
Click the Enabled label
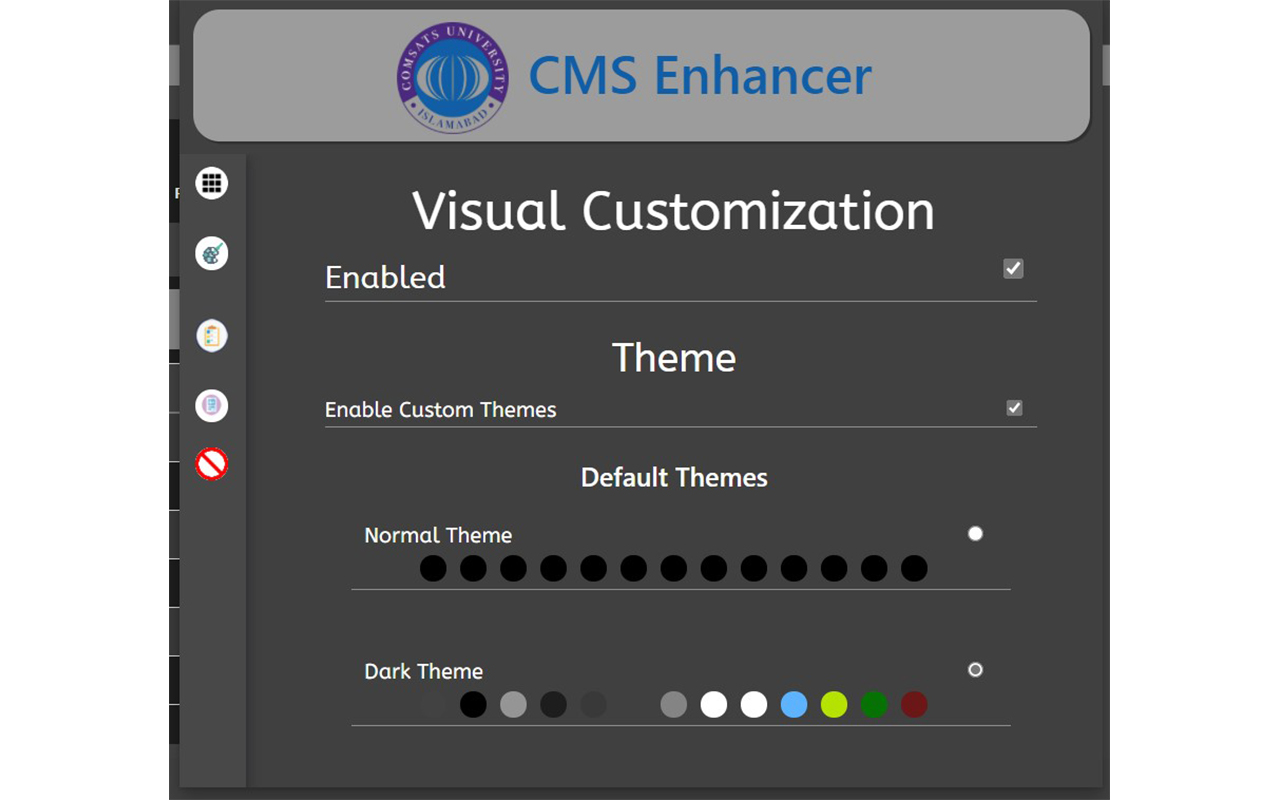[x=385, y=277]
